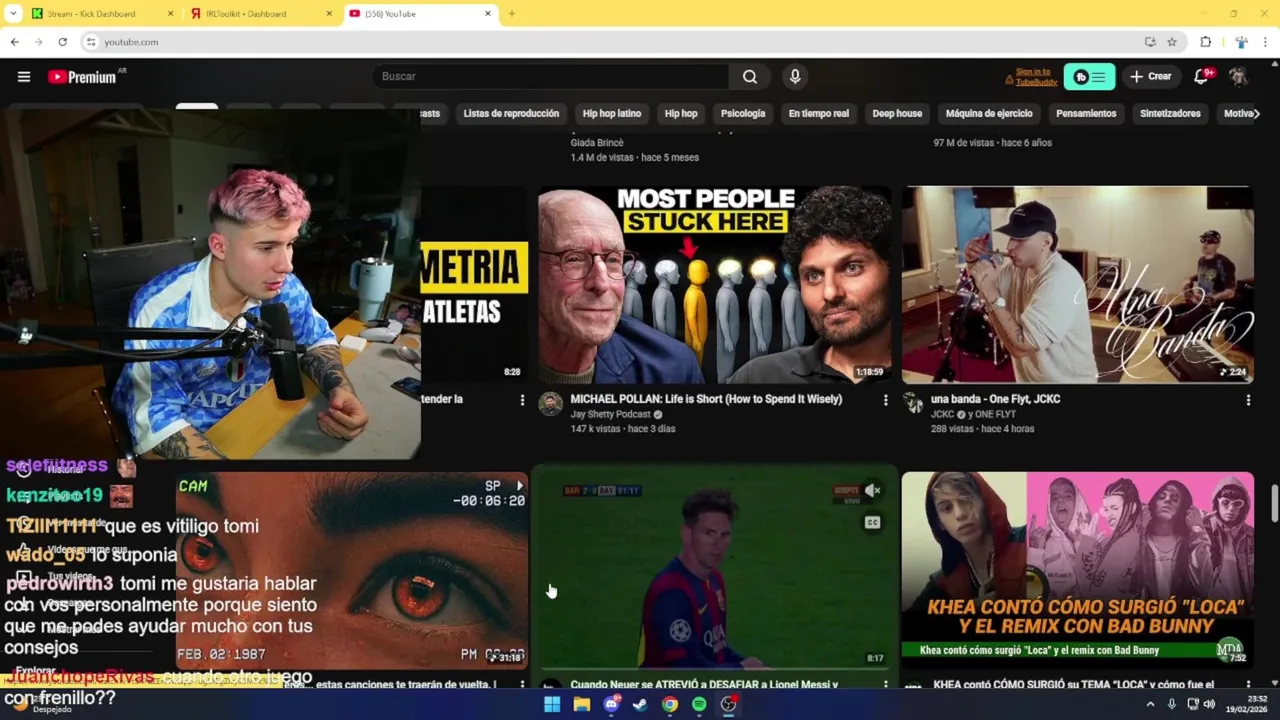Expand hidden system tray icons
Image resolution: width=1280 pixels, height=720 pixels.
tap(1150, 704)
